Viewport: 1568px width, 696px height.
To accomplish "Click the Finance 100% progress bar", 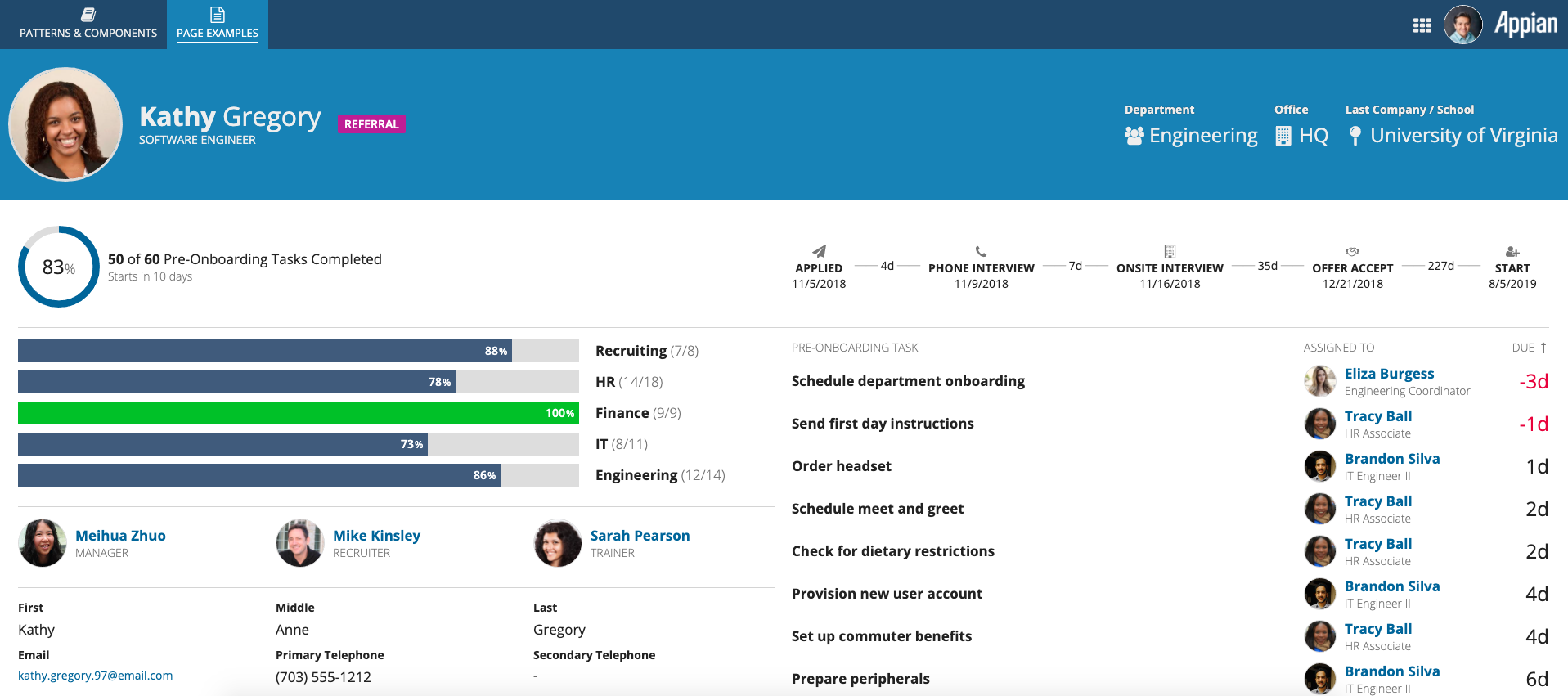I will tap(298, 413).
